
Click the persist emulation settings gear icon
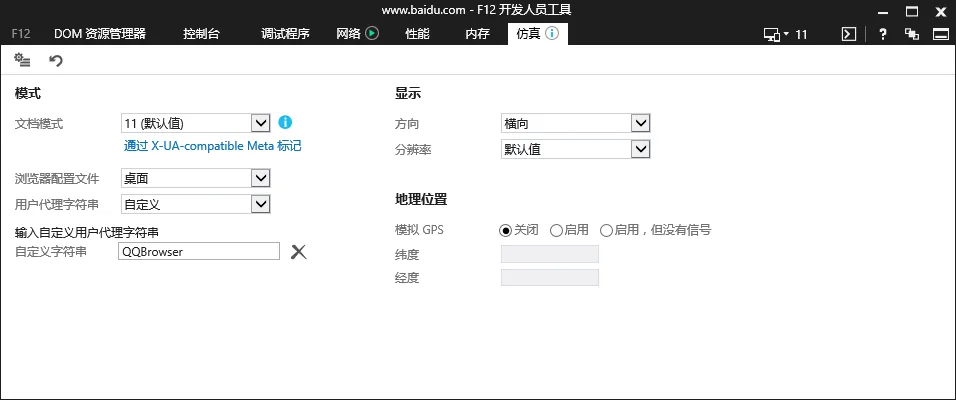22,61
